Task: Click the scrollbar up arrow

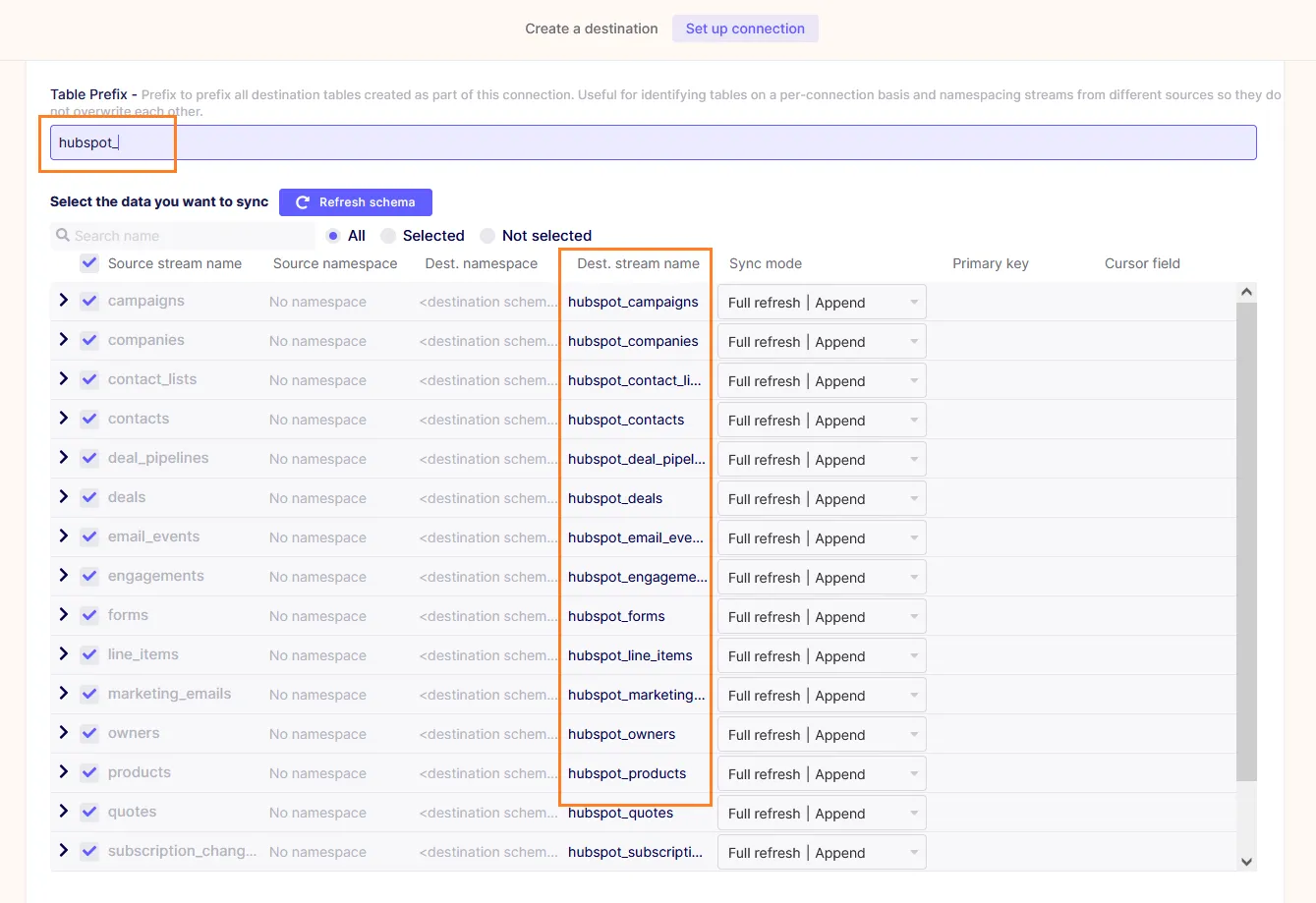Action: [1246, 292]
